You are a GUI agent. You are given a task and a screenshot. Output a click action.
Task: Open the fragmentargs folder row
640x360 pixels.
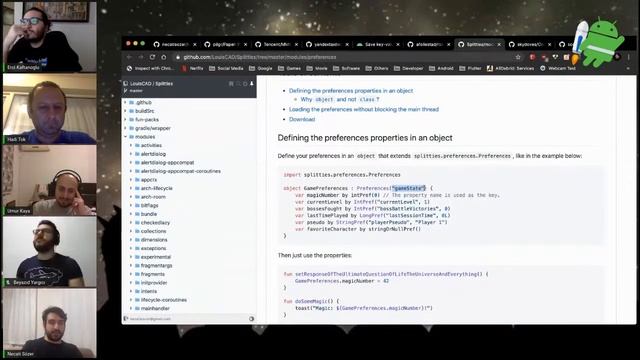[x=189, y=265]
